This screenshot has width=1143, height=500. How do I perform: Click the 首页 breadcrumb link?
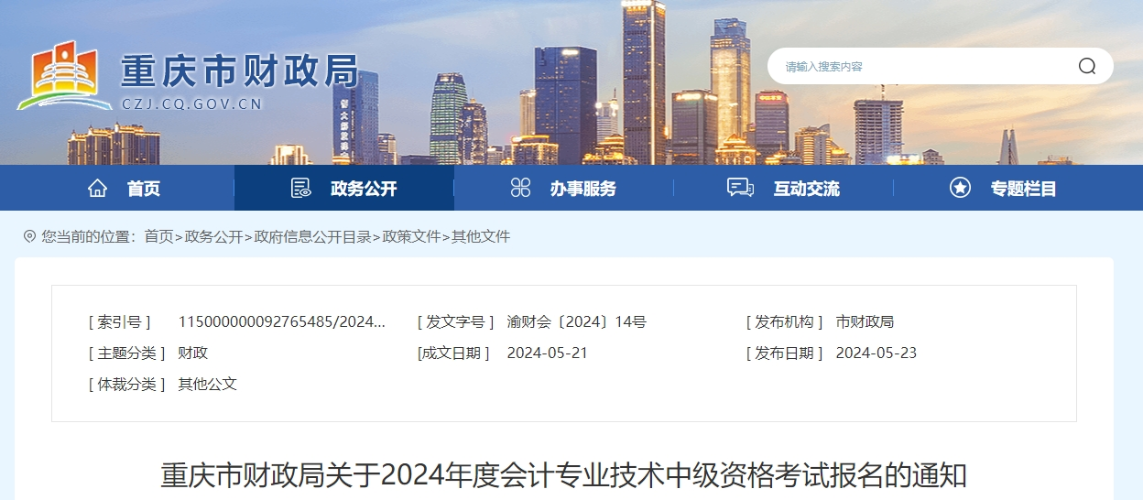tap(158, 237)
